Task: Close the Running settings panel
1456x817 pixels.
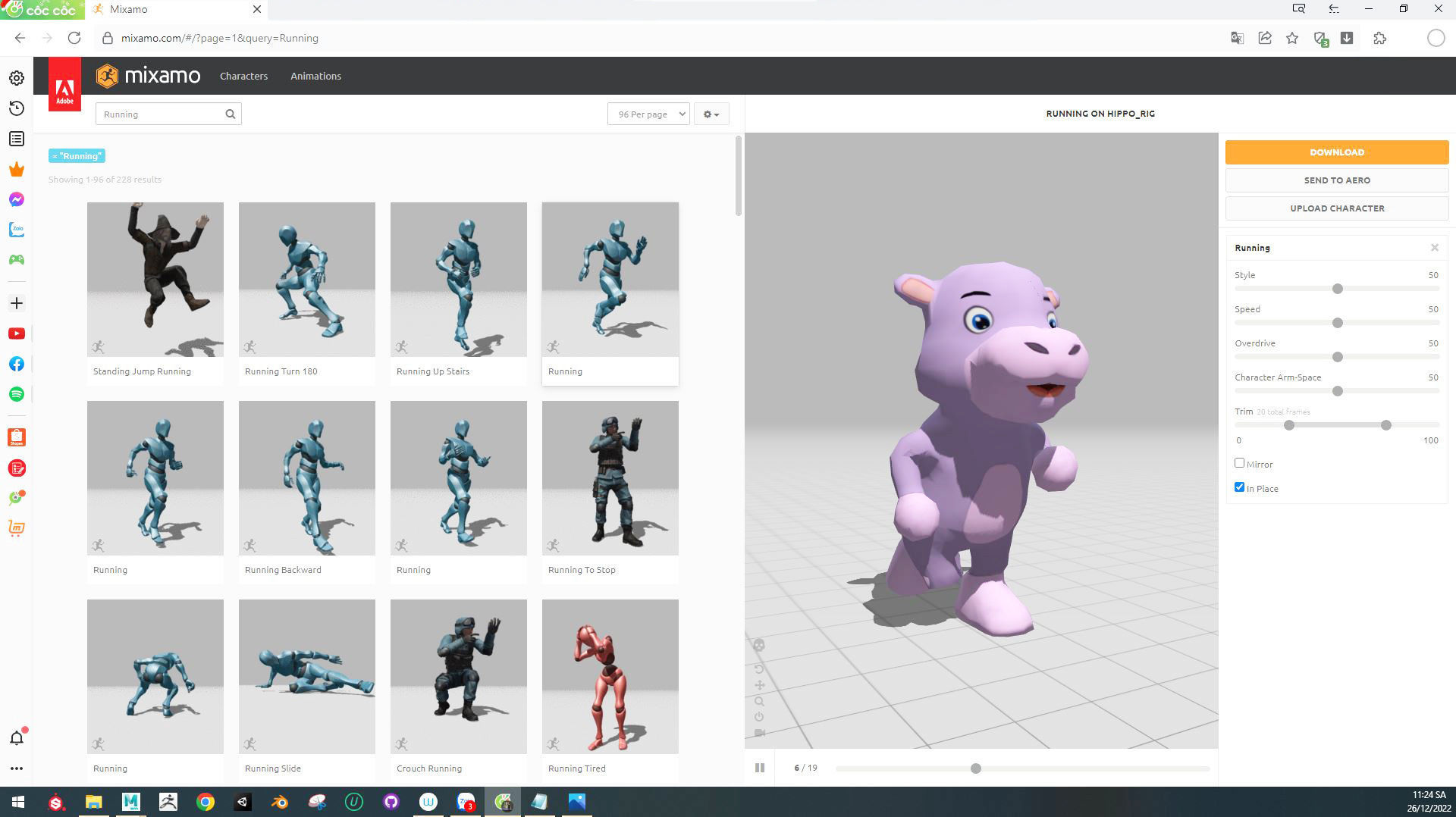Action: point(1435,248)
